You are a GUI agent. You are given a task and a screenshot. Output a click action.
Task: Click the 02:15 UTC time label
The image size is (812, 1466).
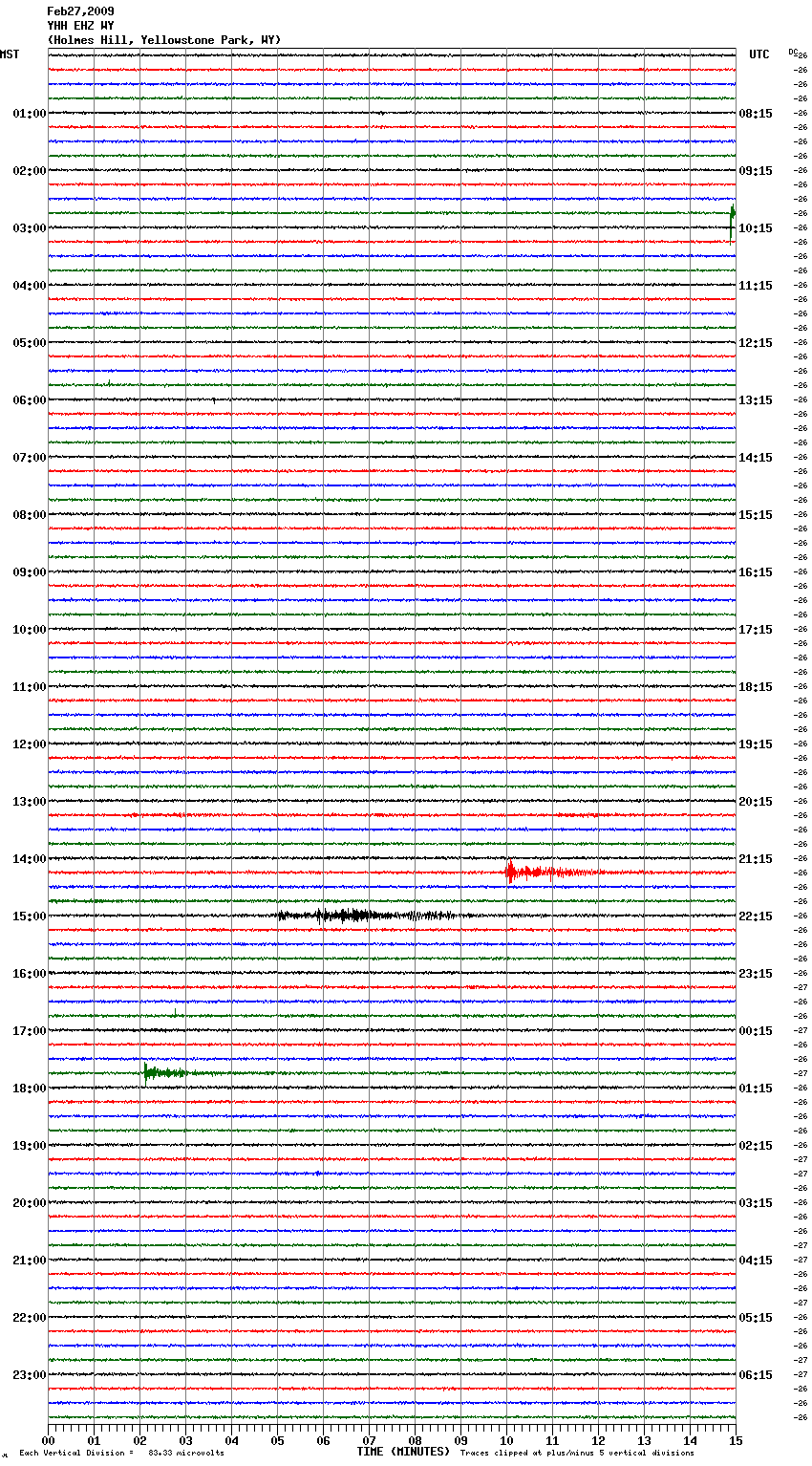(x=756, y=1146)
